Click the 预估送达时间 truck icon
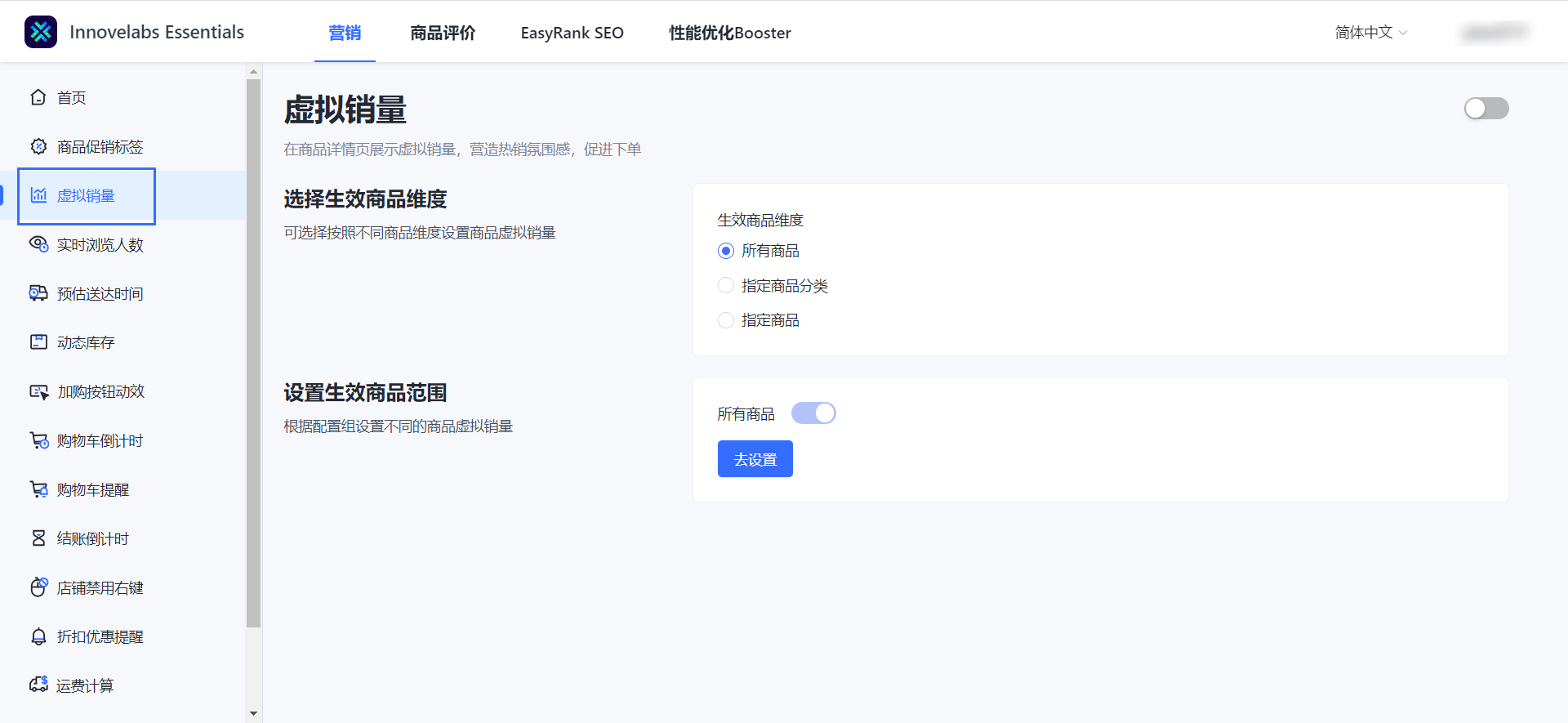The image size is (1568, 723). coord(38,293)
